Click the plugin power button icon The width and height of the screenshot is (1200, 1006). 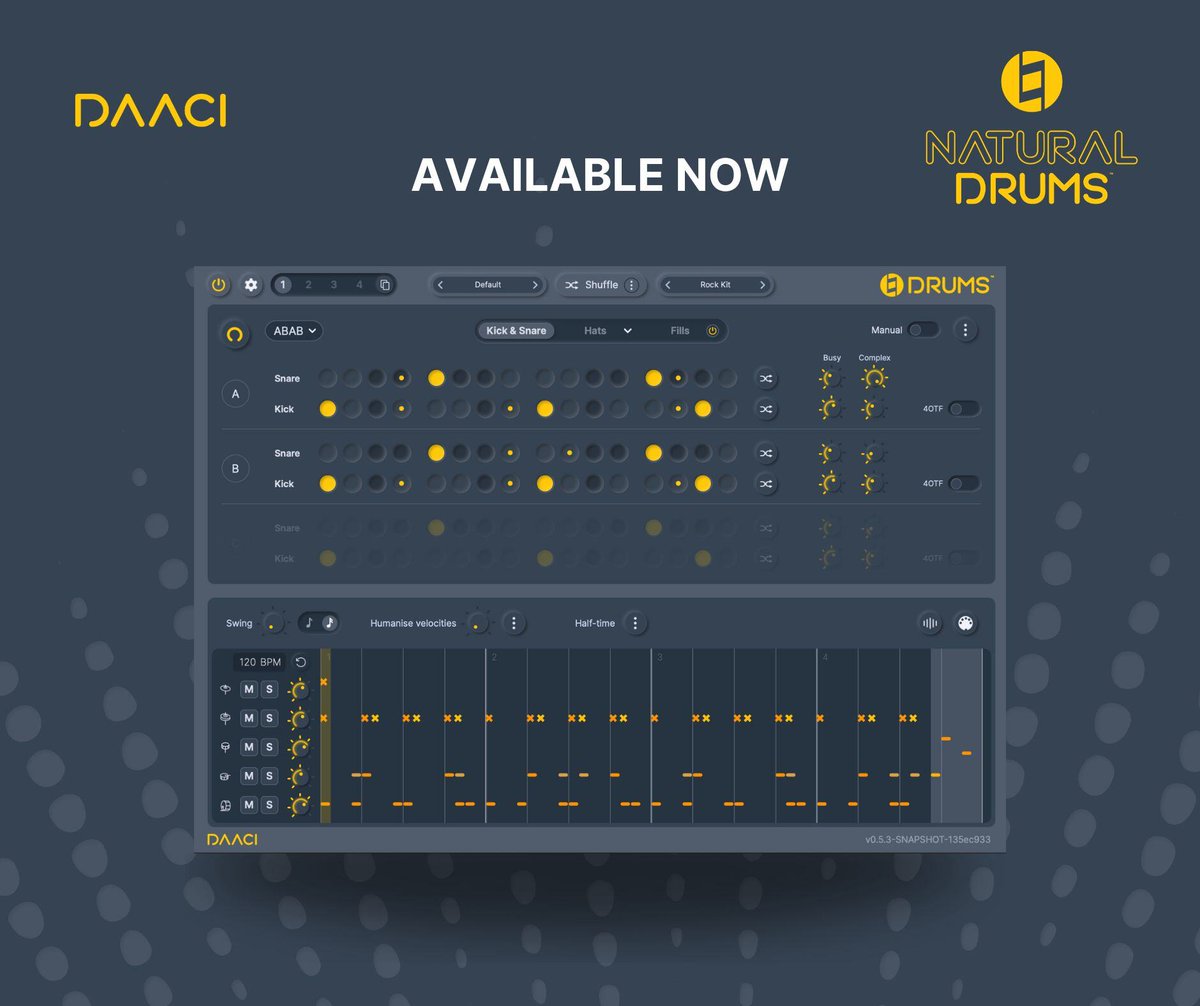pos(219,285)
